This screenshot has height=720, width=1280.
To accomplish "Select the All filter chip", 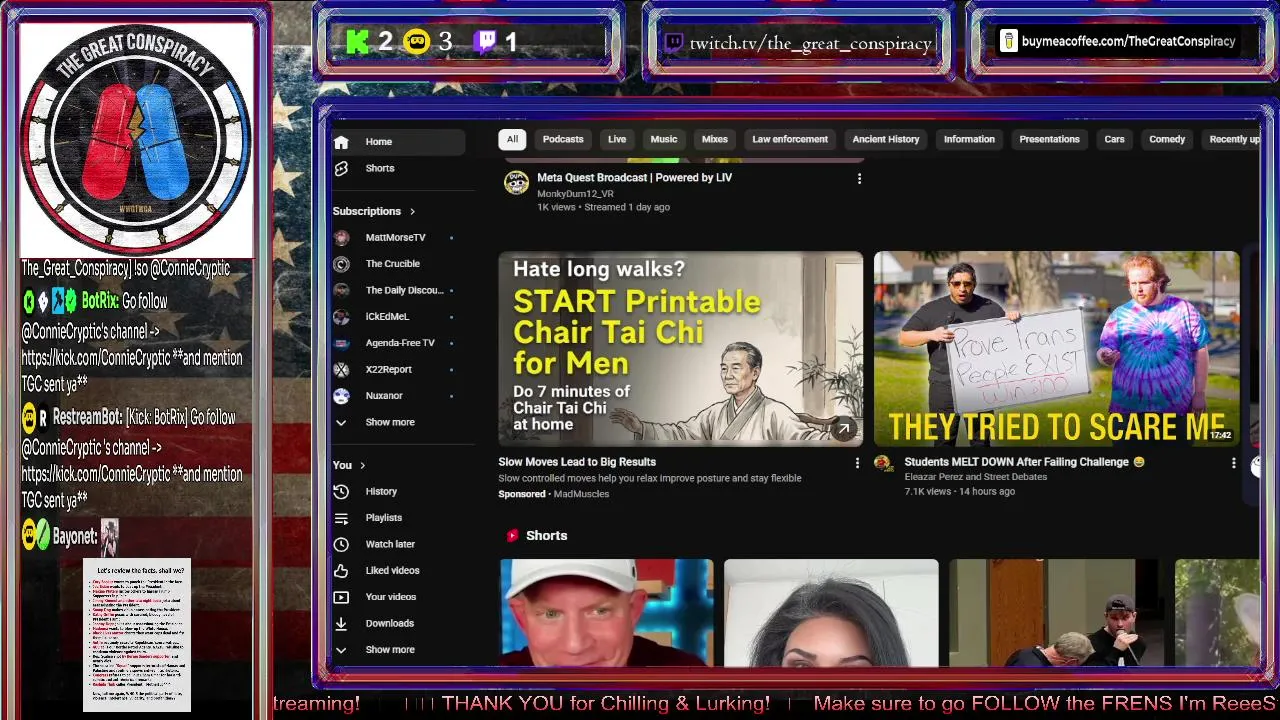I will coord(512,140).
